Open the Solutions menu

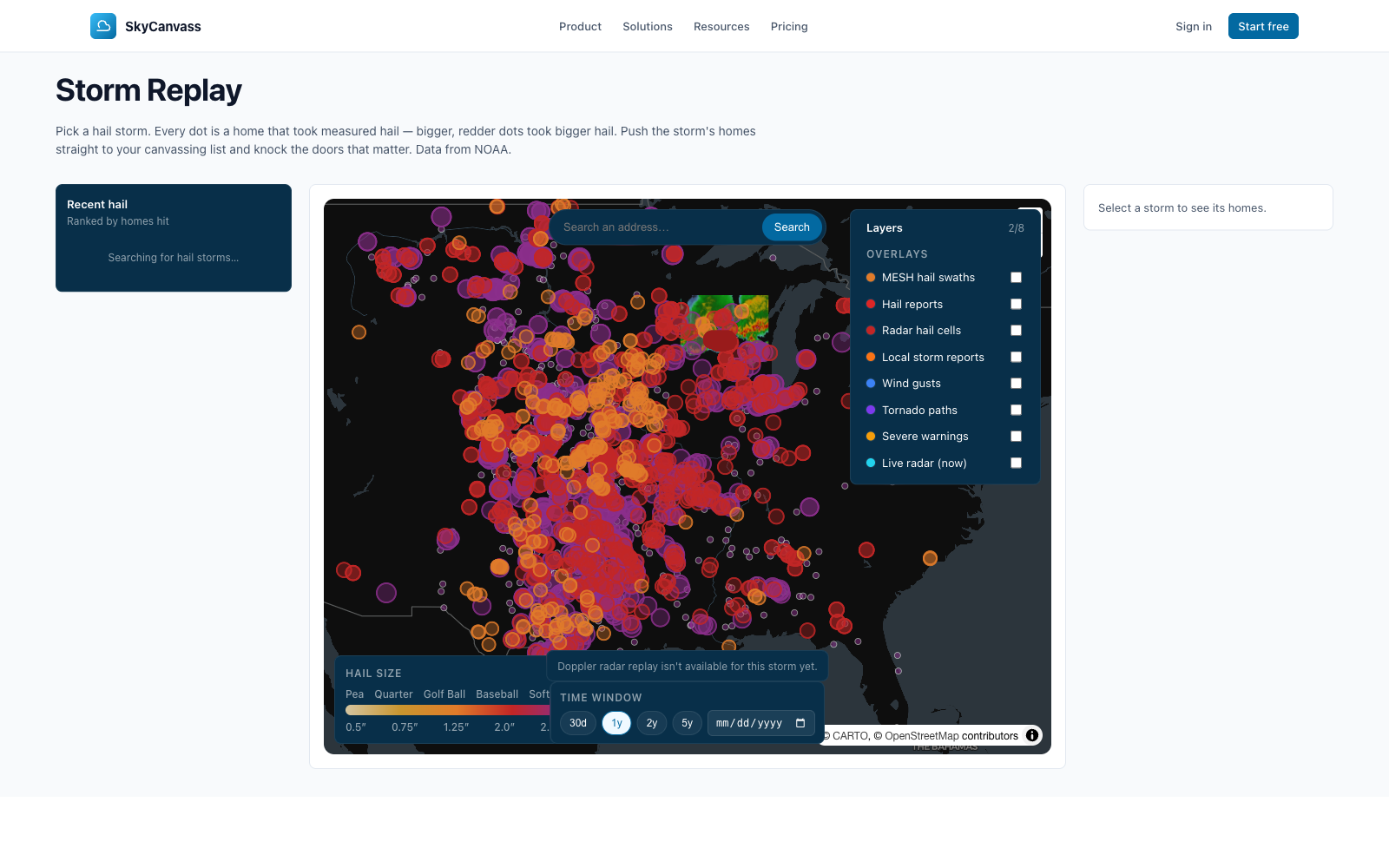648,27
